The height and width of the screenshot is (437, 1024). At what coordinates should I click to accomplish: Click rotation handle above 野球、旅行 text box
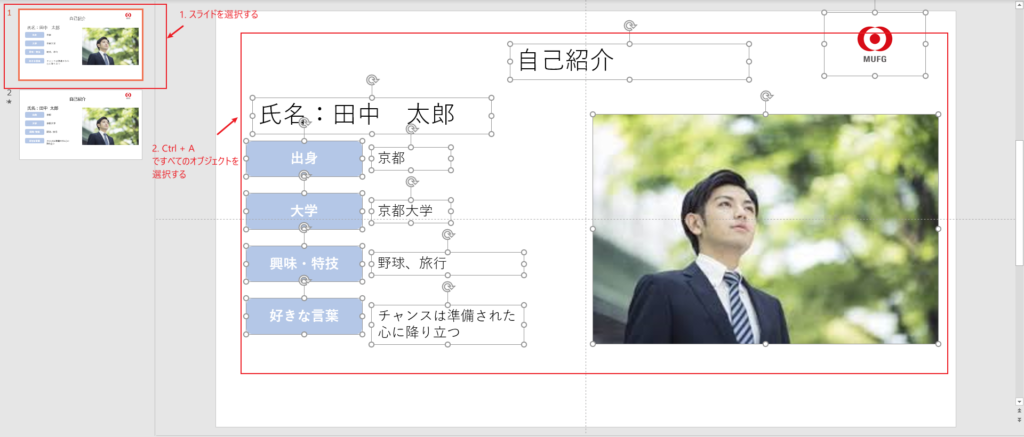447,235
